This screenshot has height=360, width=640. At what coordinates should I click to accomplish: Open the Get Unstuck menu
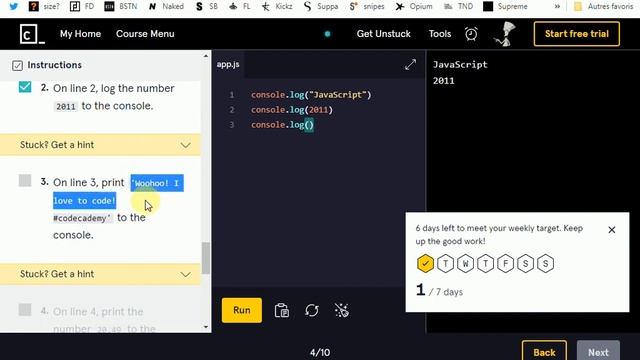click(x=384, y=34)
